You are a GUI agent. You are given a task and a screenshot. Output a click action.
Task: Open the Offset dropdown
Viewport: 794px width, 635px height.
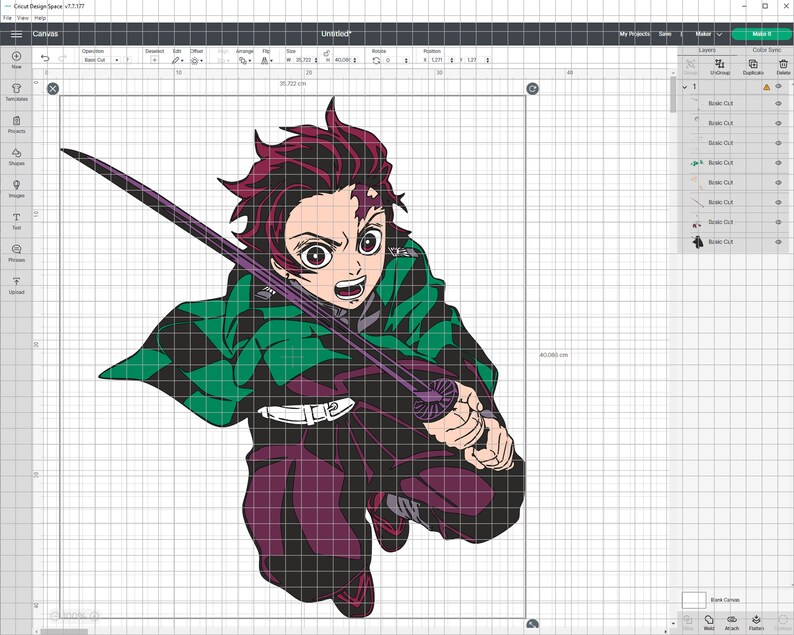[x=196, y=60]
